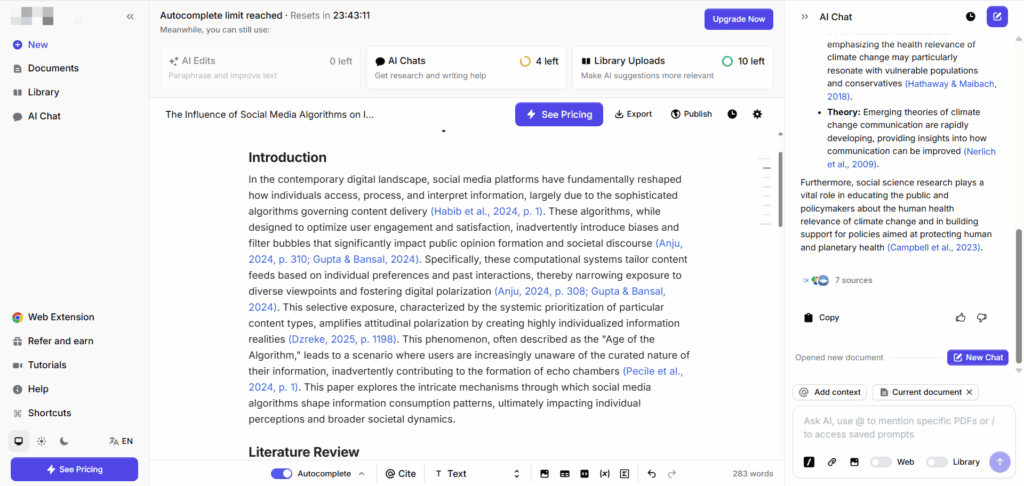Screen dimensions: 1024x486
Task: Open AI Edits usage card
Action: 260,67
